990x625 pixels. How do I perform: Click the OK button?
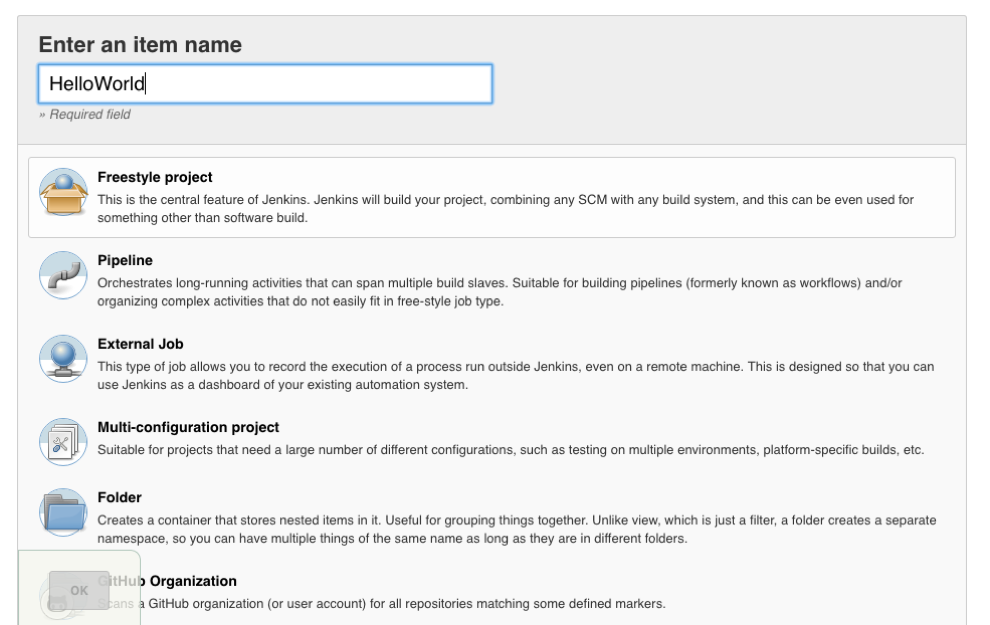pyautogui.click(x=79, y=590)
